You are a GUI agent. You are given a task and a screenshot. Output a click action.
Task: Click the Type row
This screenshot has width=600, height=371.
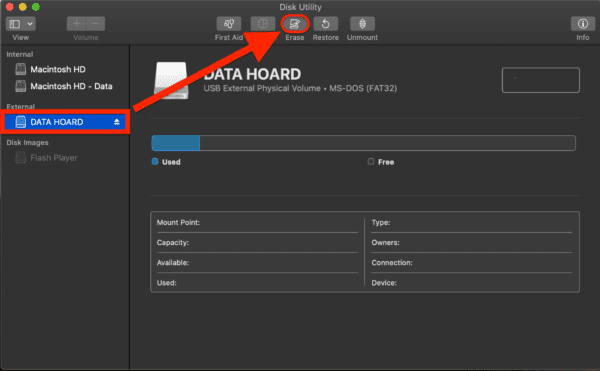471,223
